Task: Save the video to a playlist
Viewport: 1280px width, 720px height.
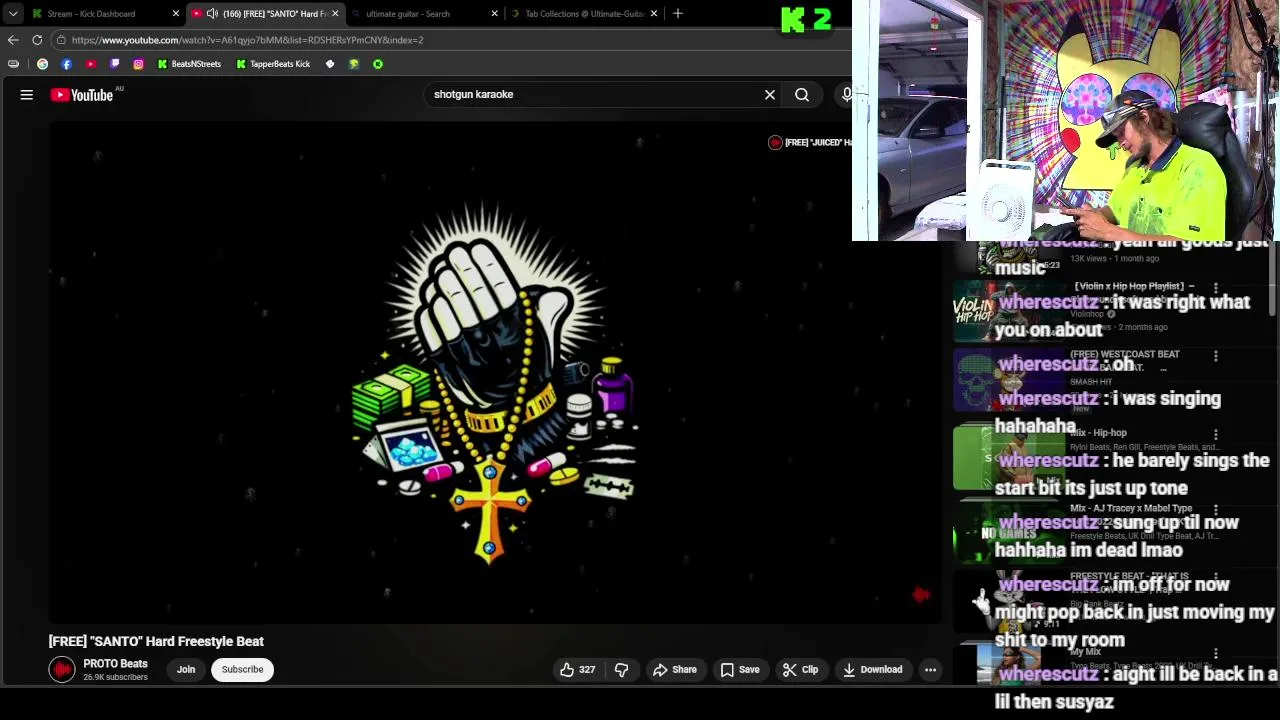Action: point(740,670)
